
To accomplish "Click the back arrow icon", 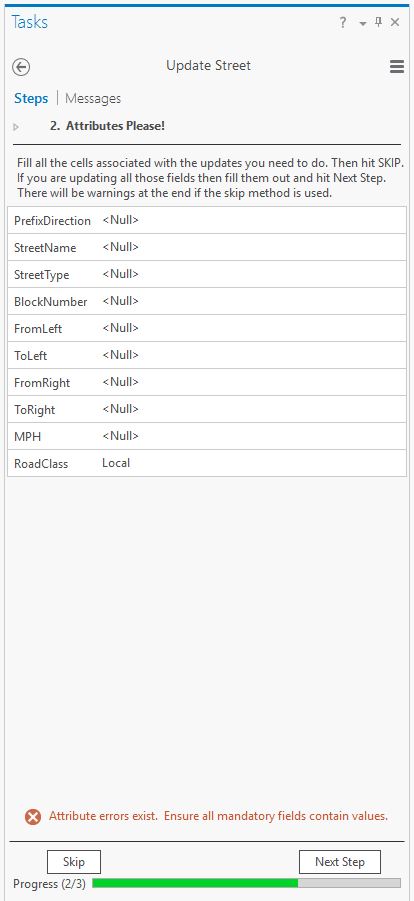I will point(21,67).
